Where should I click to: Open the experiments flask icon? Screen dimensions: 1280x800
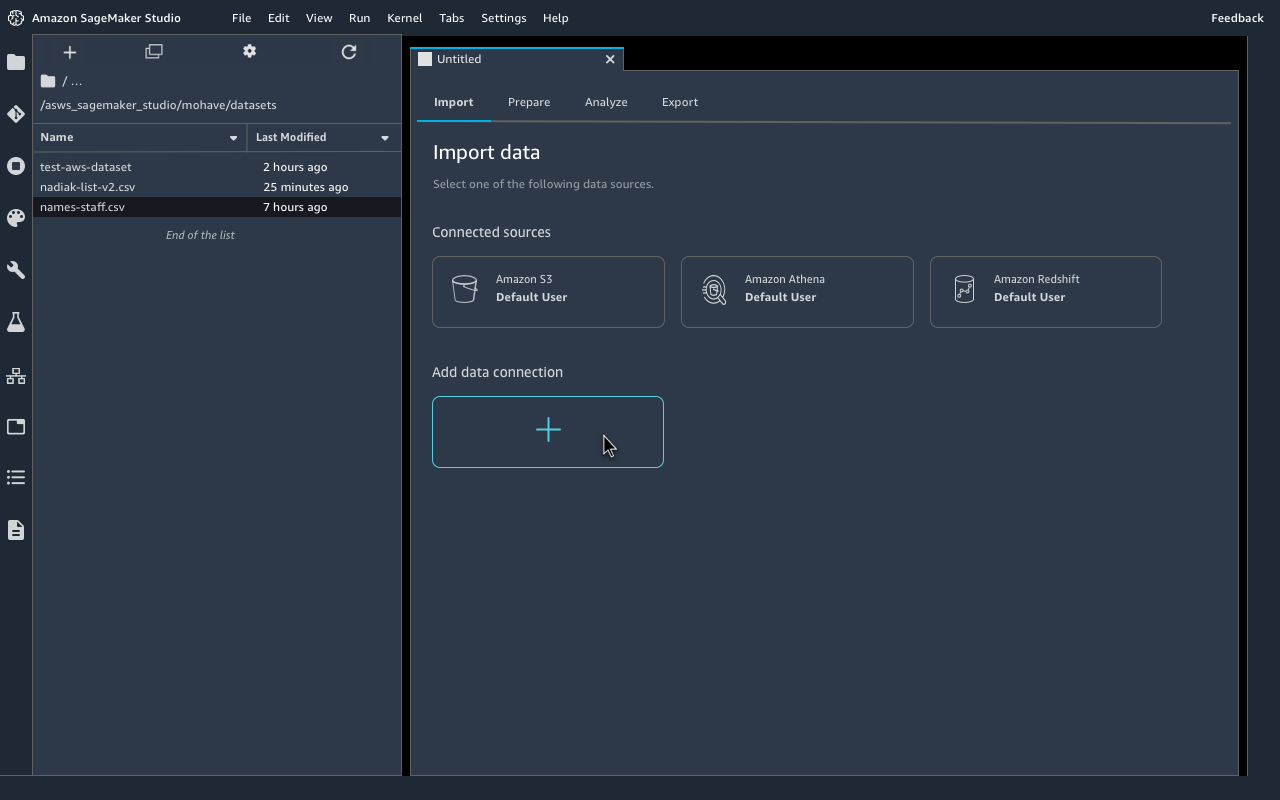coord(16,322)
